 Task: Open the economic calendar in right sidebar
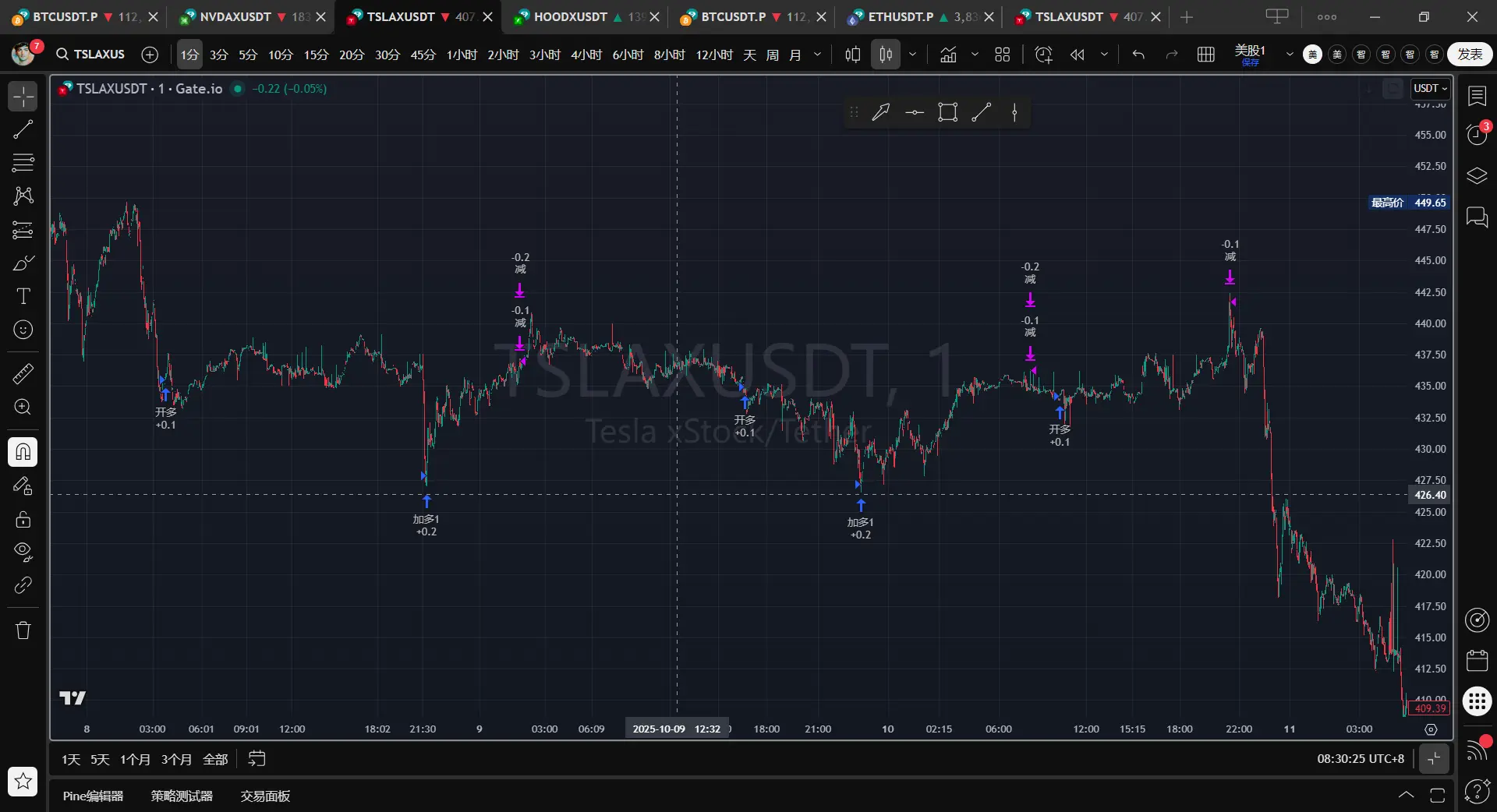1477,661
